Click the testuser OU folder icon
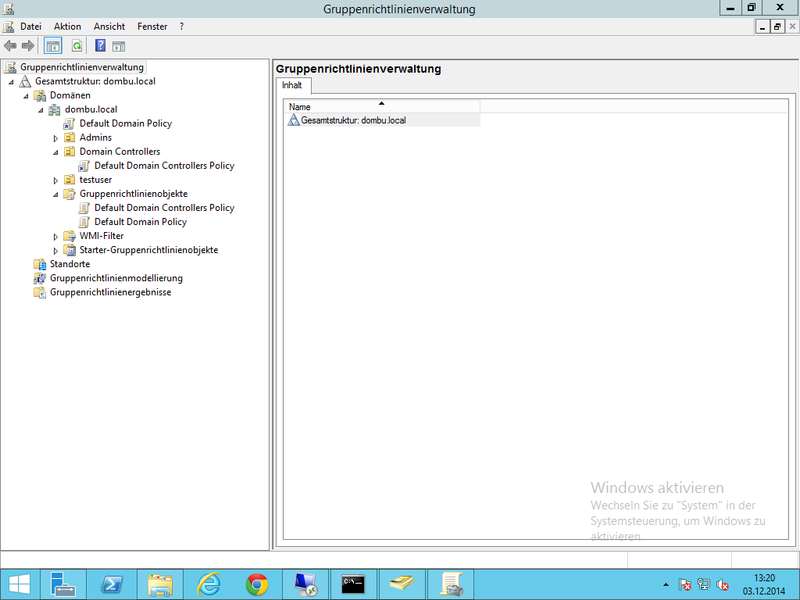 coord(69,180)
